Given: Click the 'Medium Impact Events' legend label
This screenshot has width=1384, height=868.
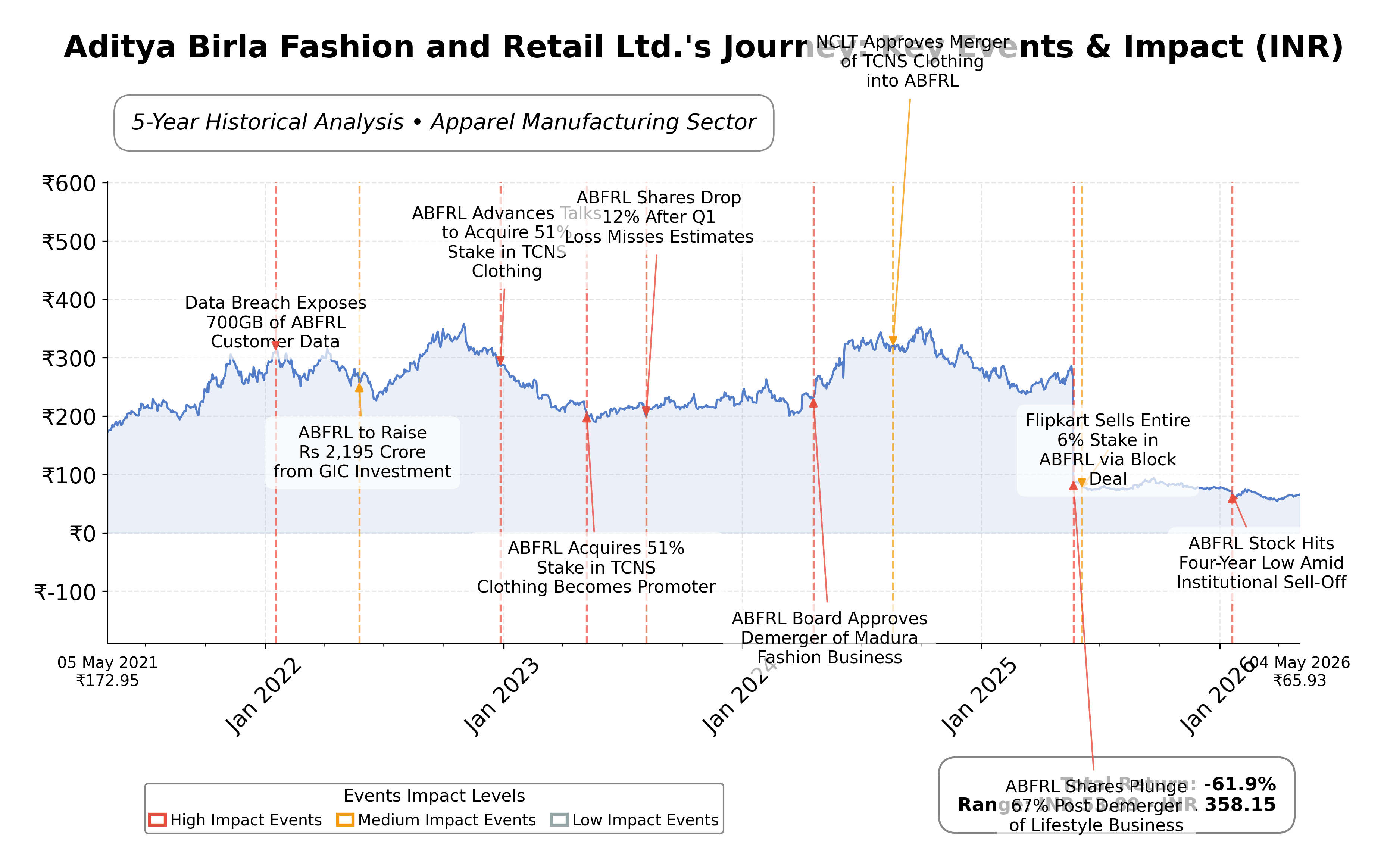Looking at the screenshot, I should (447, 820).
